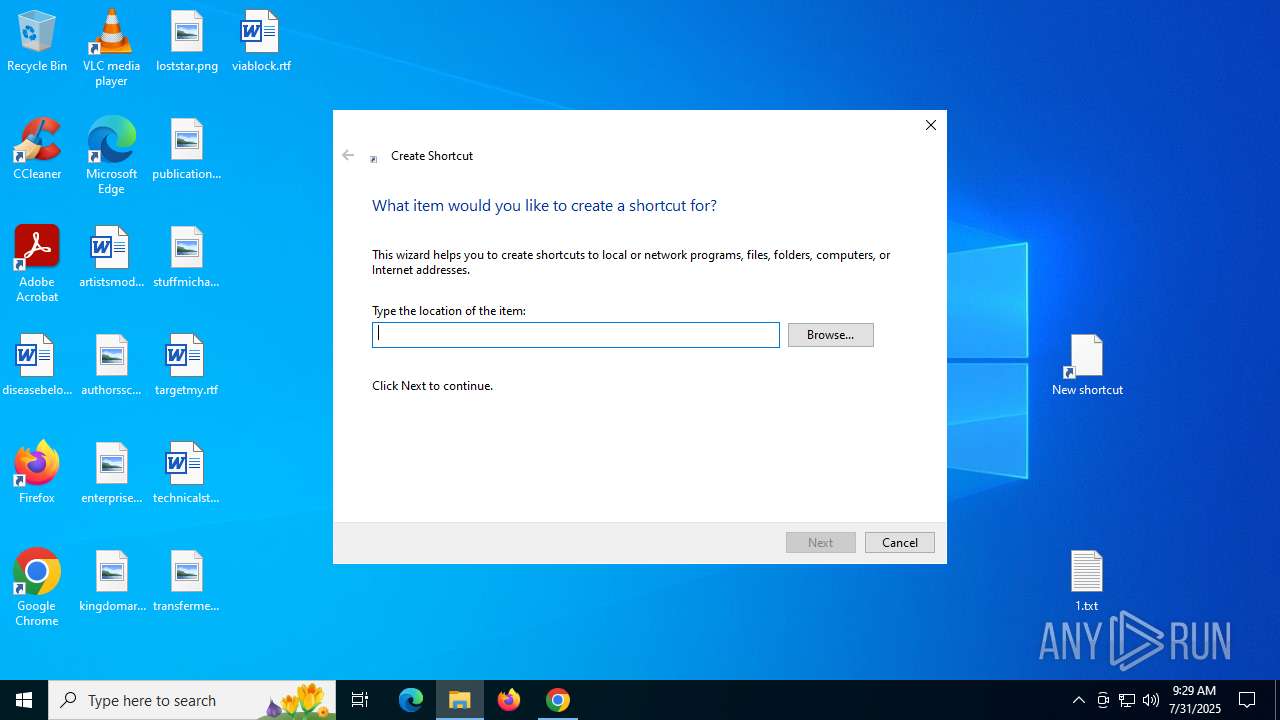Click the Meet Now tray icon
Image resolution: width=1280 pixels, height=720 pixels.
pos(1103,700)
